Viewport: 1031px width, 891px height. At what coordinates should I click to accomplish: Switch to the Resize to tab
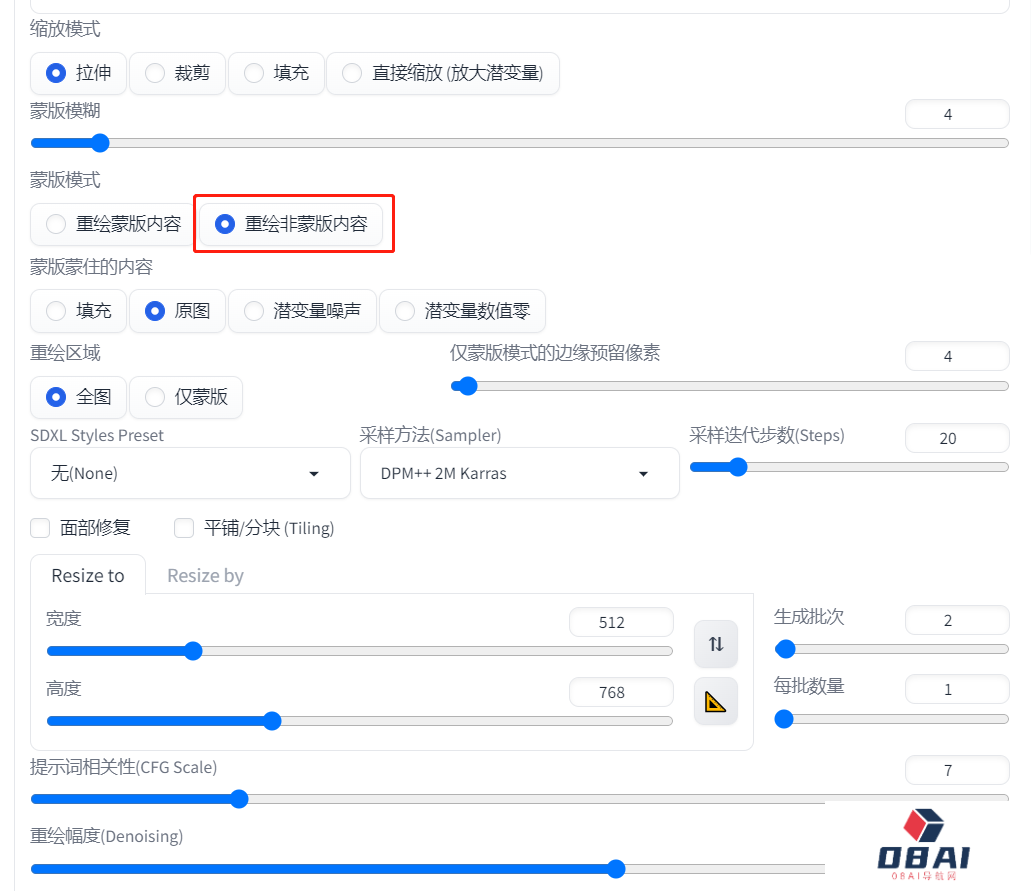(x=88, y=575)
